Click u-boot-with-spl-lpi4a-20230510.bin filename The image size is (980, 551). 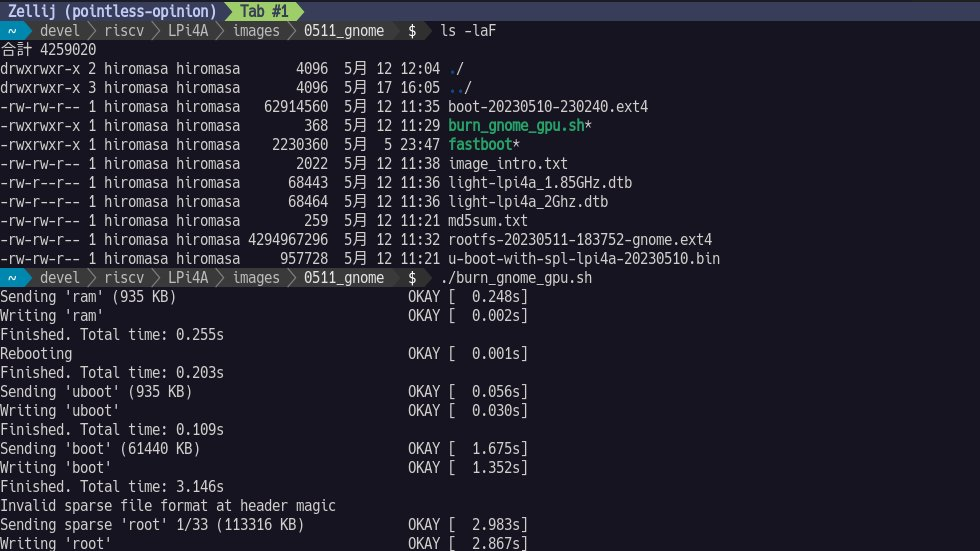pyautogui.click(x=584, y=259)
